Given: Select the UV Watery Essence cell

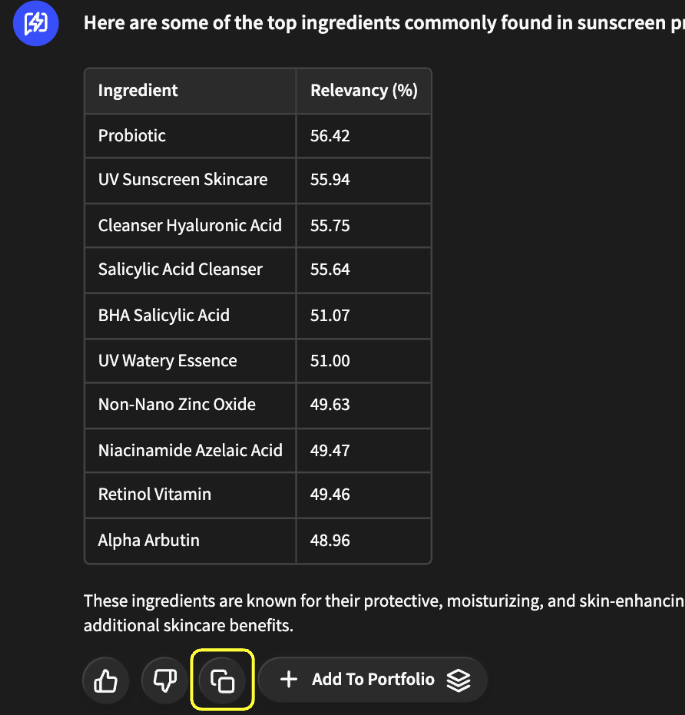Looking at the screenshot, I should (167, 361).
